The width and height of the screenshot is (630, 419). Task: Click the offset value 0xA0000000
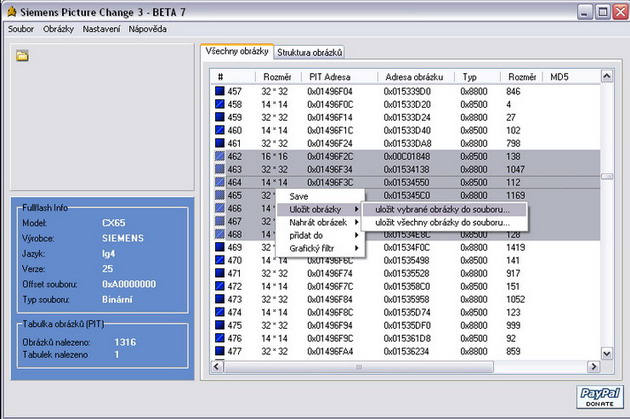[129, 284]
